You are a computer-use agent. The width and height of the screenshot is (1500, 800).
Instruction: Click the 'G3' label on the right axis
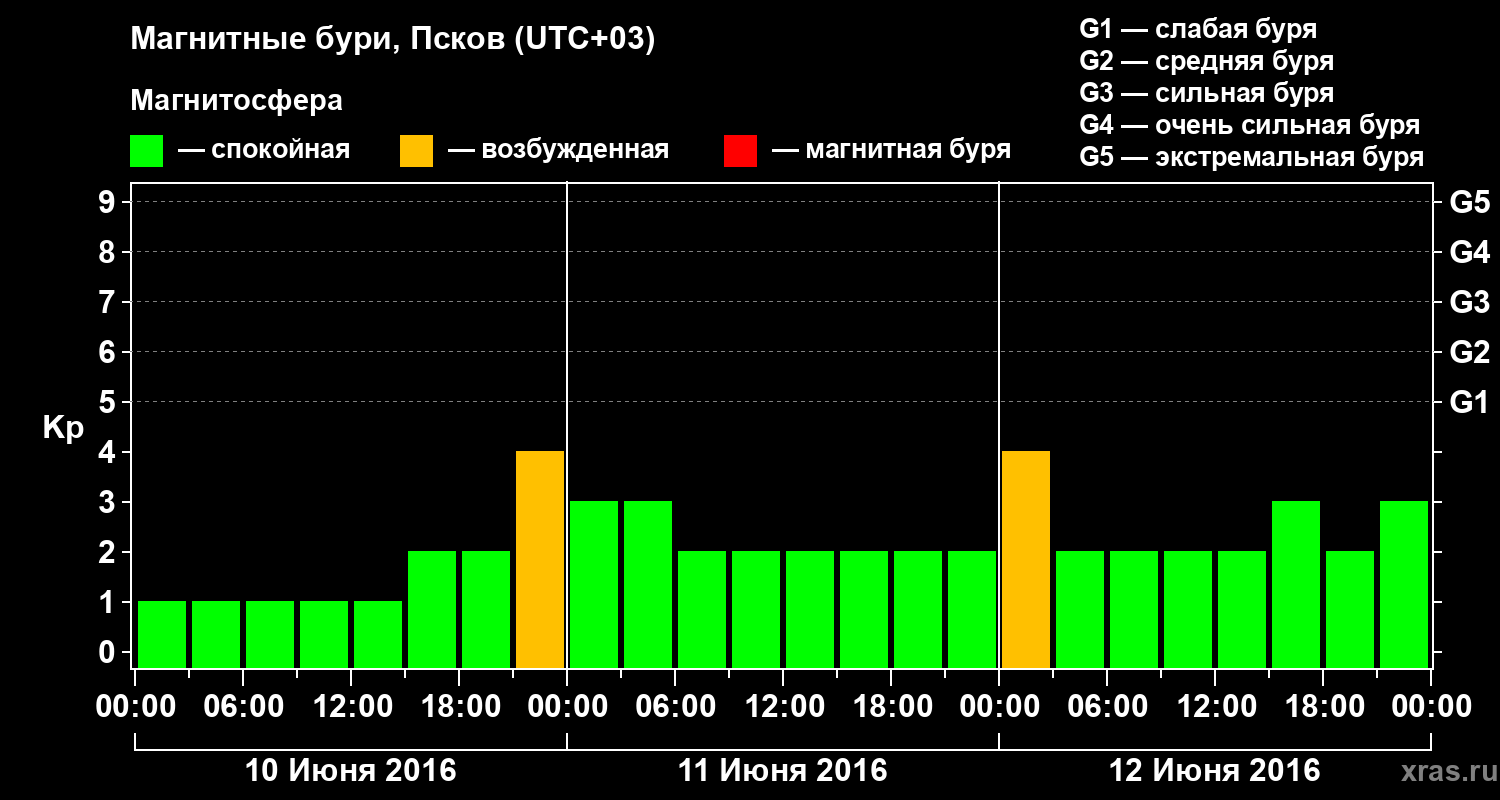(x=1469, y=302)
